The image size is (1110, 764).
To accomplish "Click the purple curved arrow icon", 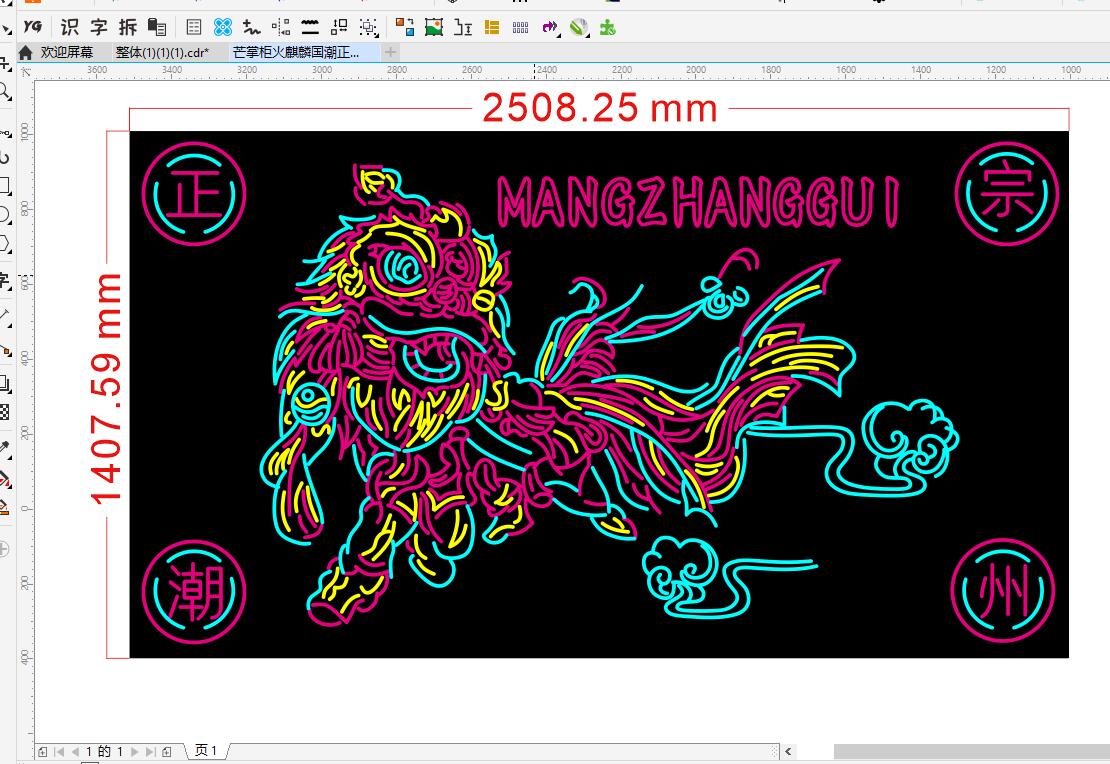I will (550, 27).
